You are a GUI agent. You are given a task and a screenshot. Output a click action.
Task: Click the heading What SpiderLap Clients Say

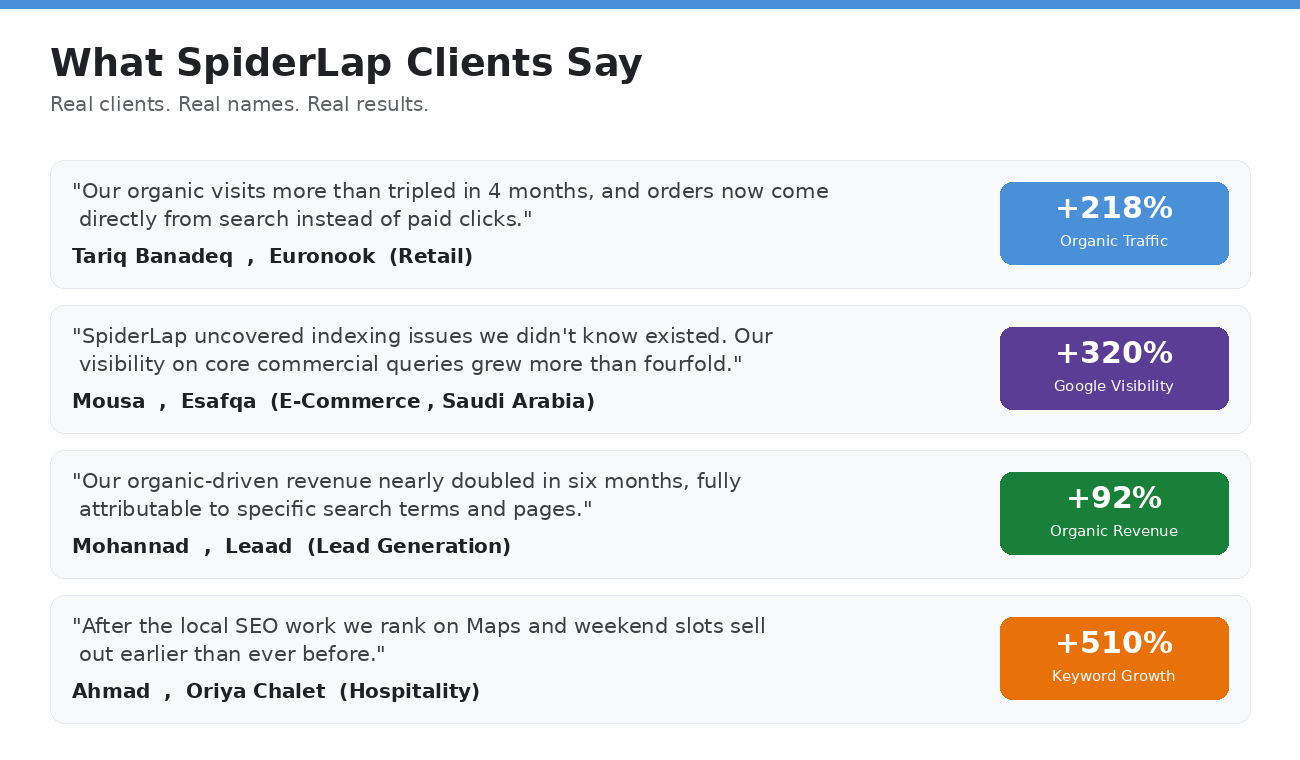click(x=346, y=64)
